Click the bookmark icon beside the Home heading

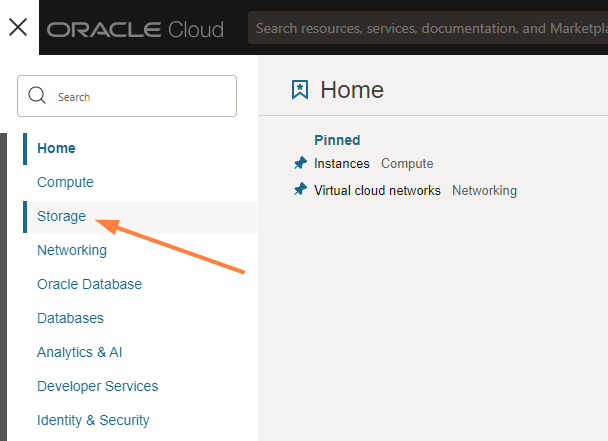[x=299, y=90]
